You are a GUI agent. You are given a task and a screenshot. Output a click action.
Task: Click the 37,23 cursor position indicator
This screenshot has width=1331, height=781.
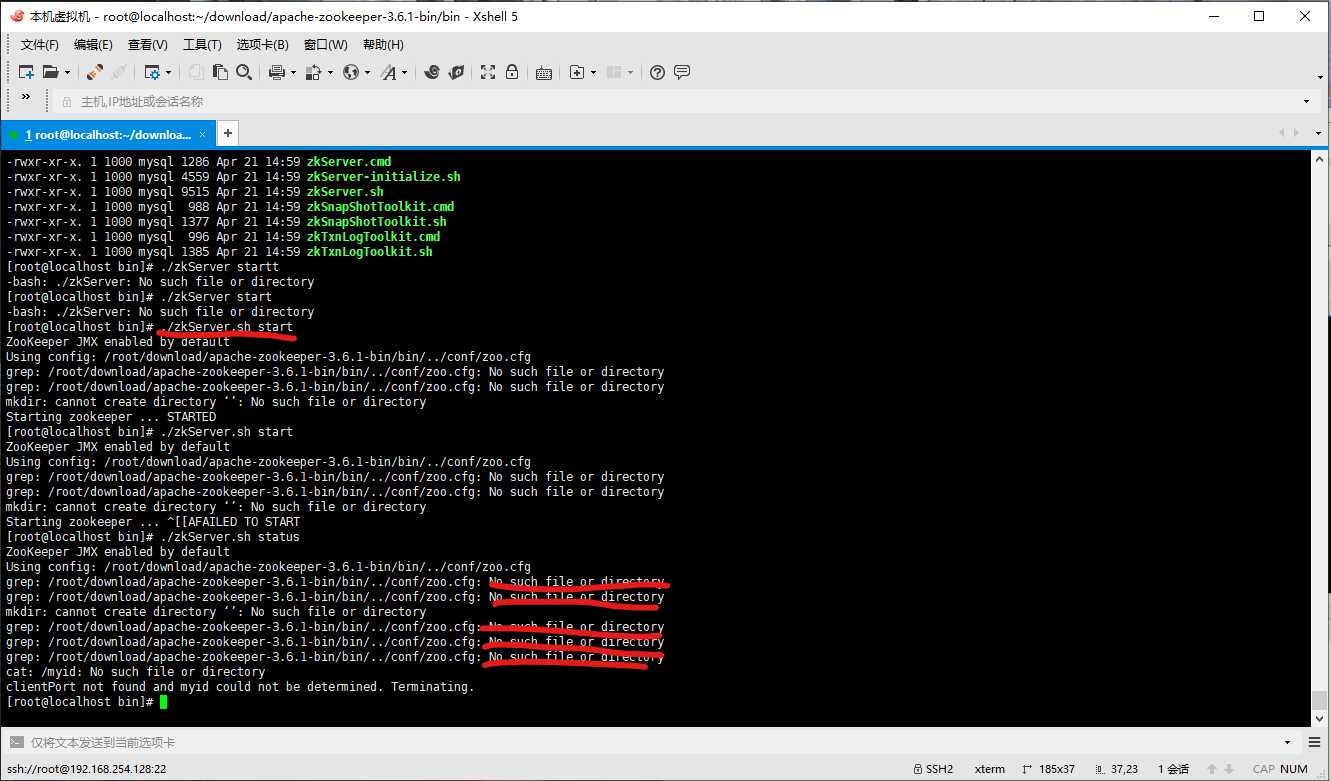1115,769
